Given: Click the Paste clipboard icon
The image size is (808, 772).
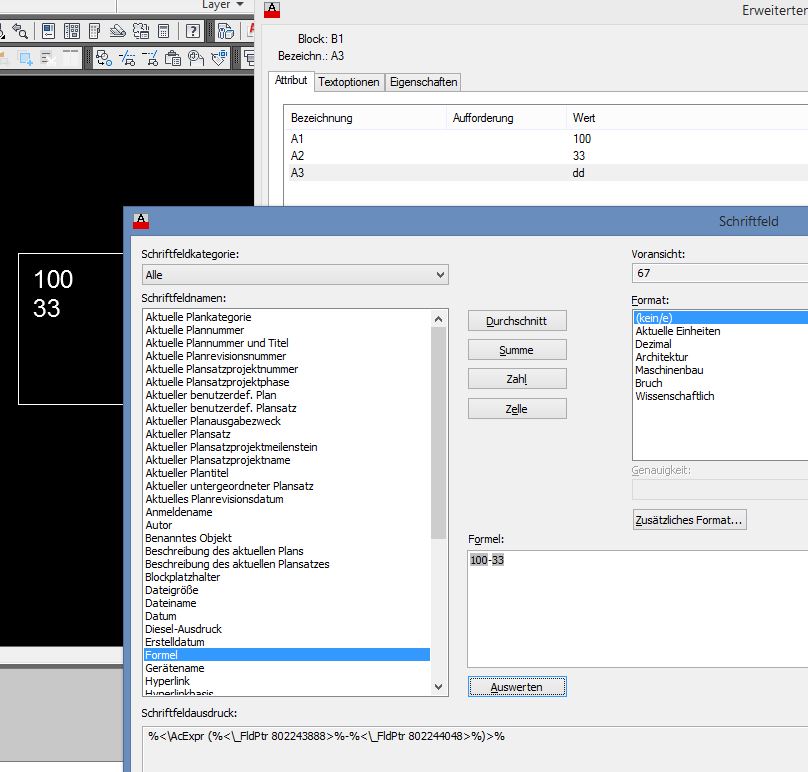Looking at the screenshot, I should [173, 60].
